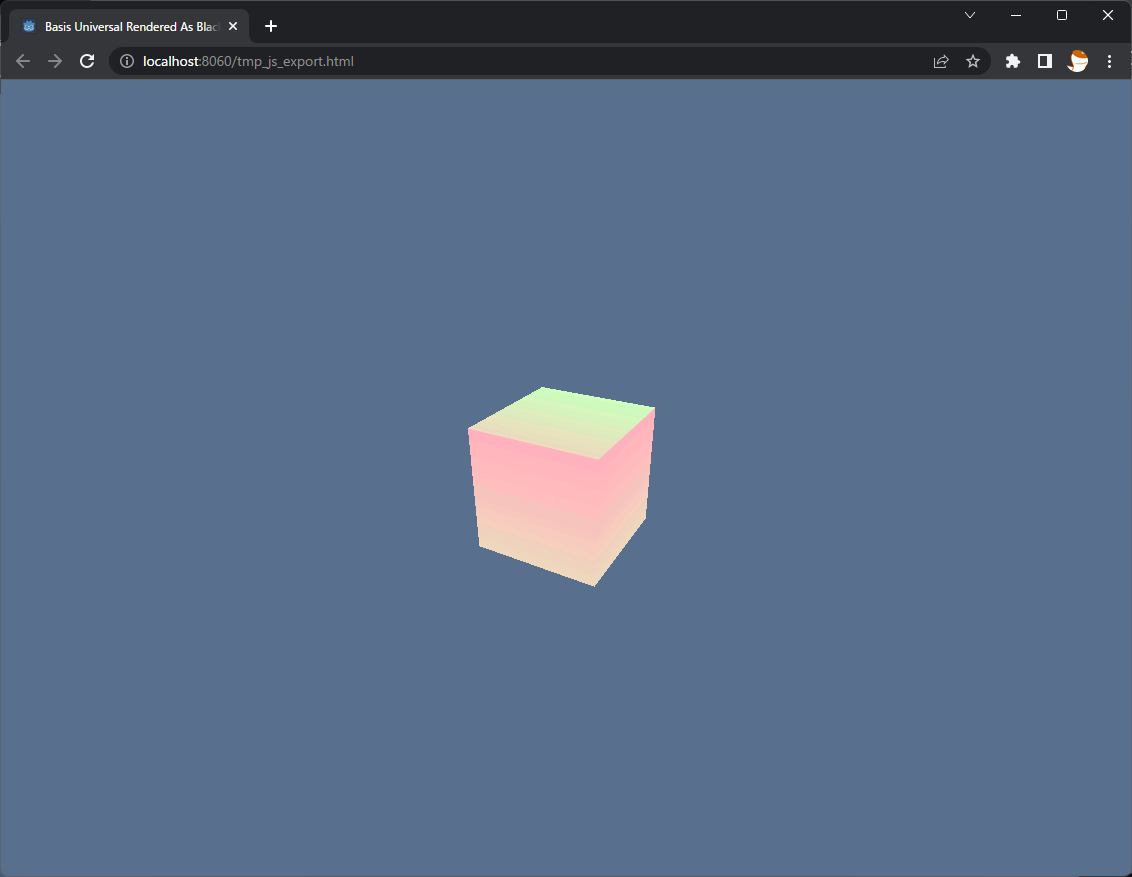Viewport: 1132px width, 877px height.
Task: Open the tab search dropdown chevron
Action: (969, 15)
